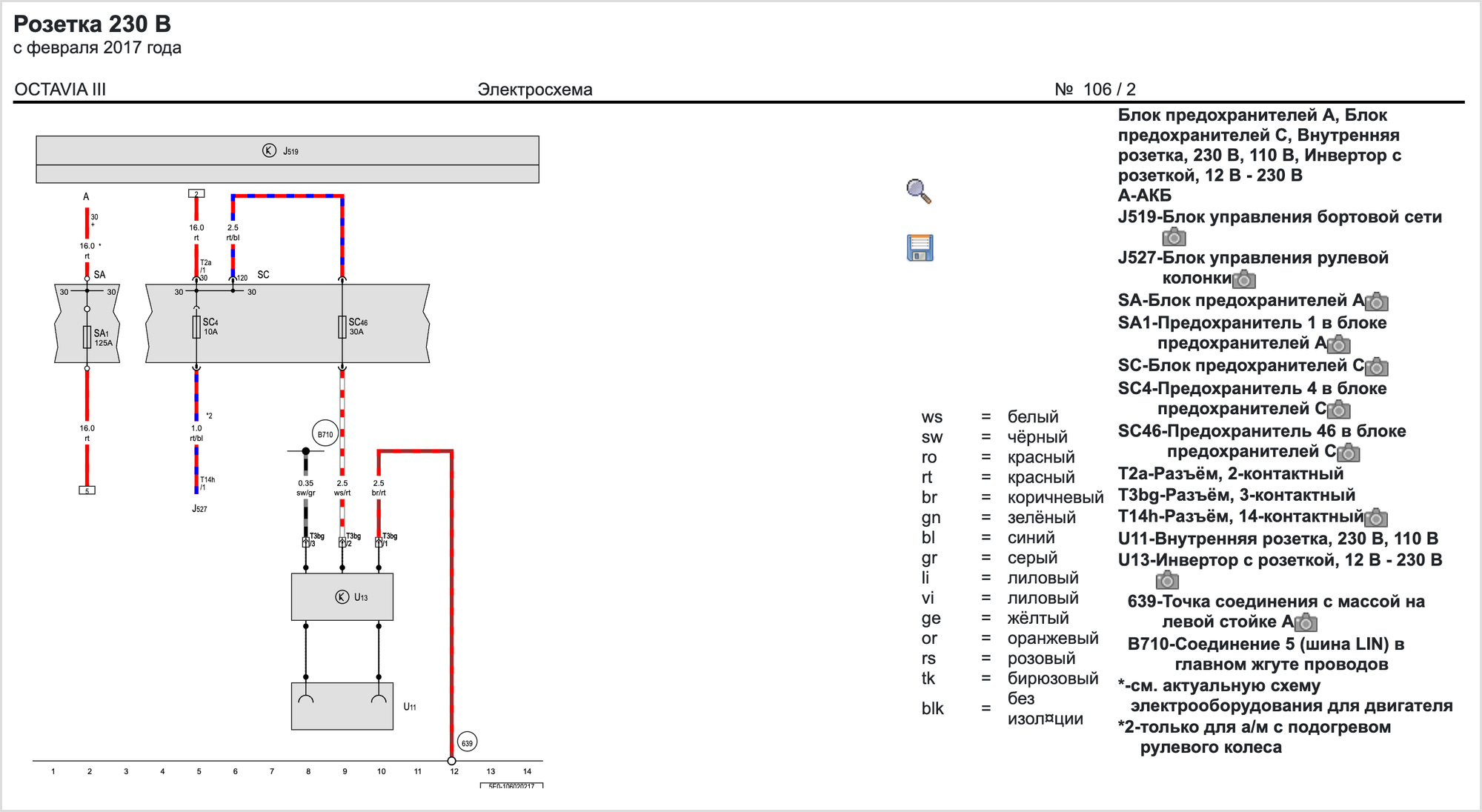Click the J527 label in the diagram
This screenshot has height=812, width=1482.
pos(199,509)
